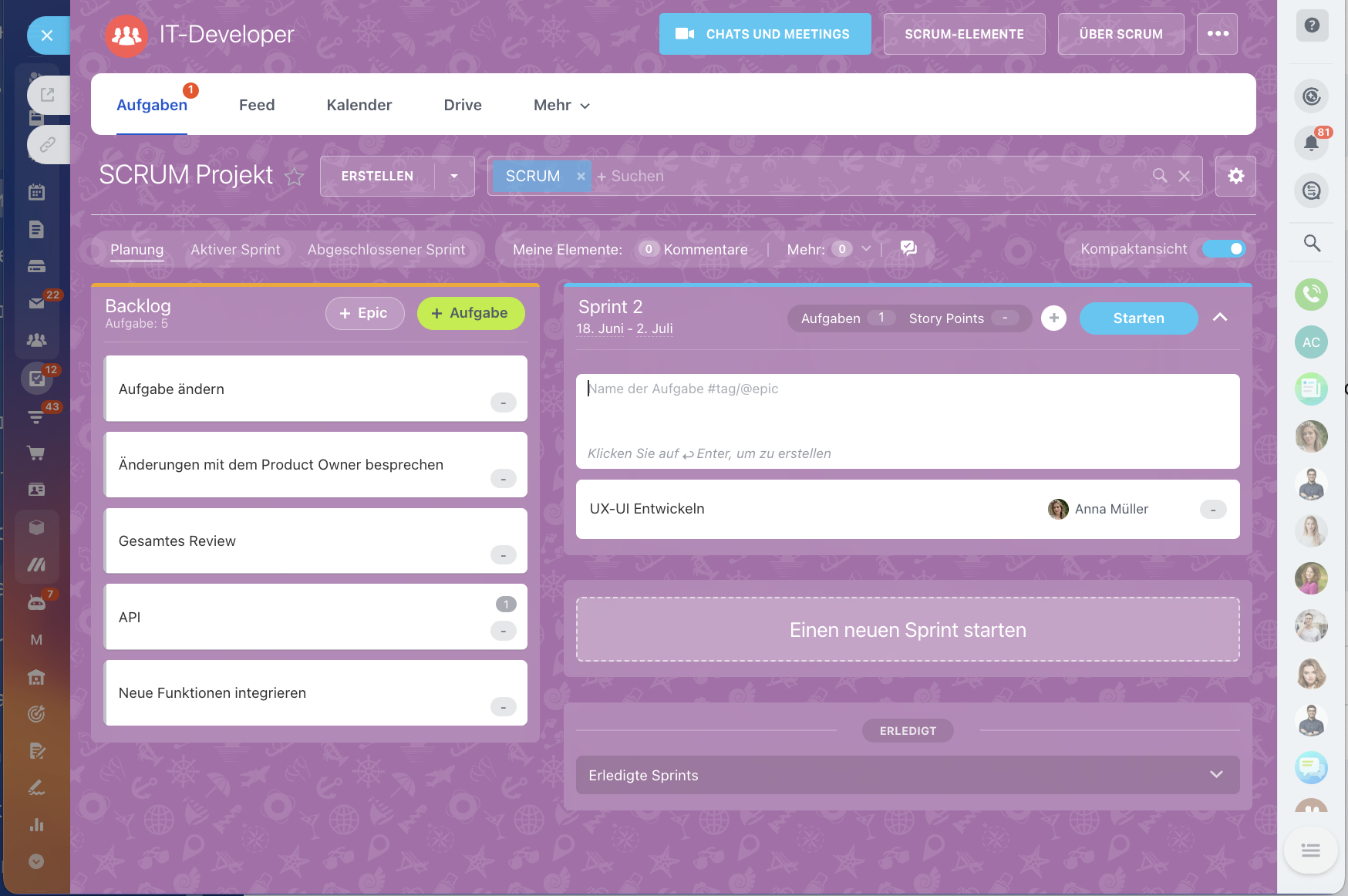
Task: Open the Mehr tab dropdown
Action: [561, 105]
